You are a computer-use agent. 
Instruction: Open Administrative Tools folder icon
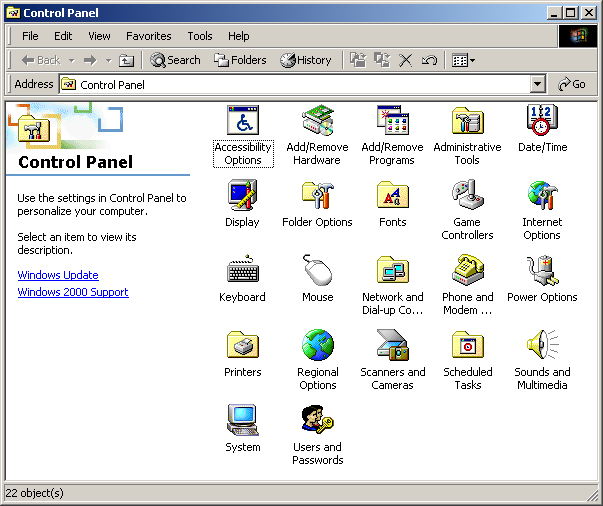point(468,120)
